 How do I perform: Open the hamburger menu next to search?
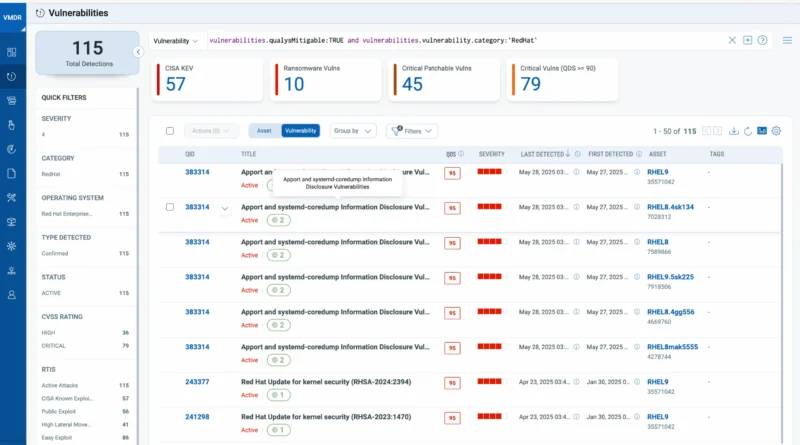point(787,40)
